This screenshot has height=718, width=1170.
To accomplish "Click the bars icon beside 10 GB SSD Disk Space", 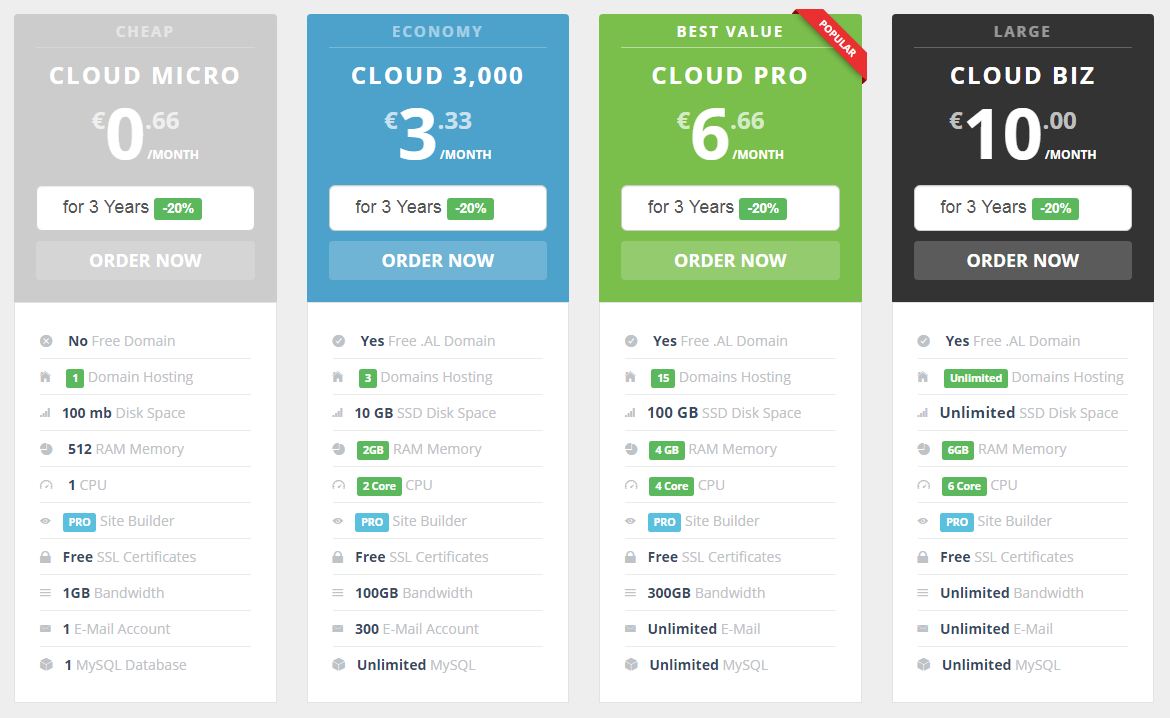I will click(338, 413).
